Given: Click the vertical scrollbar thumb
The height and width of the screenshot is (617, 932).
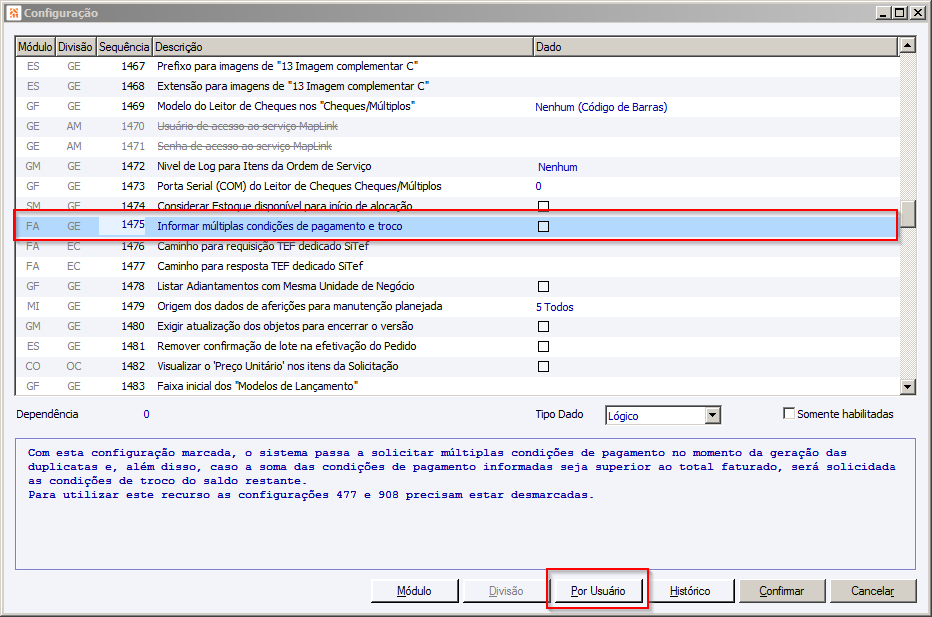Looking at the screenshot, I should (907, 215).
